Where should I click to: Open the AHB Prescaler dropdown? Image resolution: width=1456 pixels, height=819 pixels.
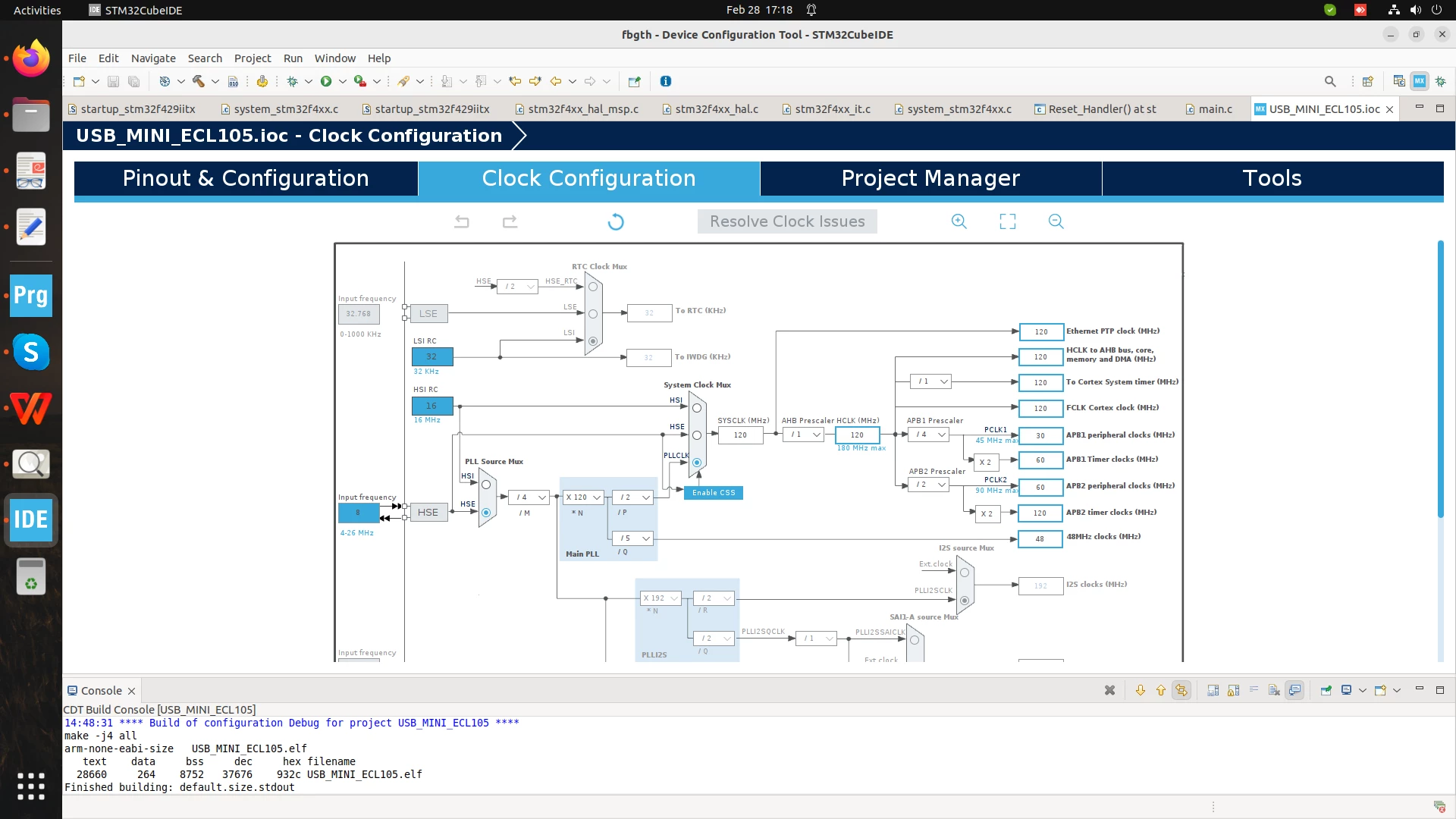pos(803,435)
